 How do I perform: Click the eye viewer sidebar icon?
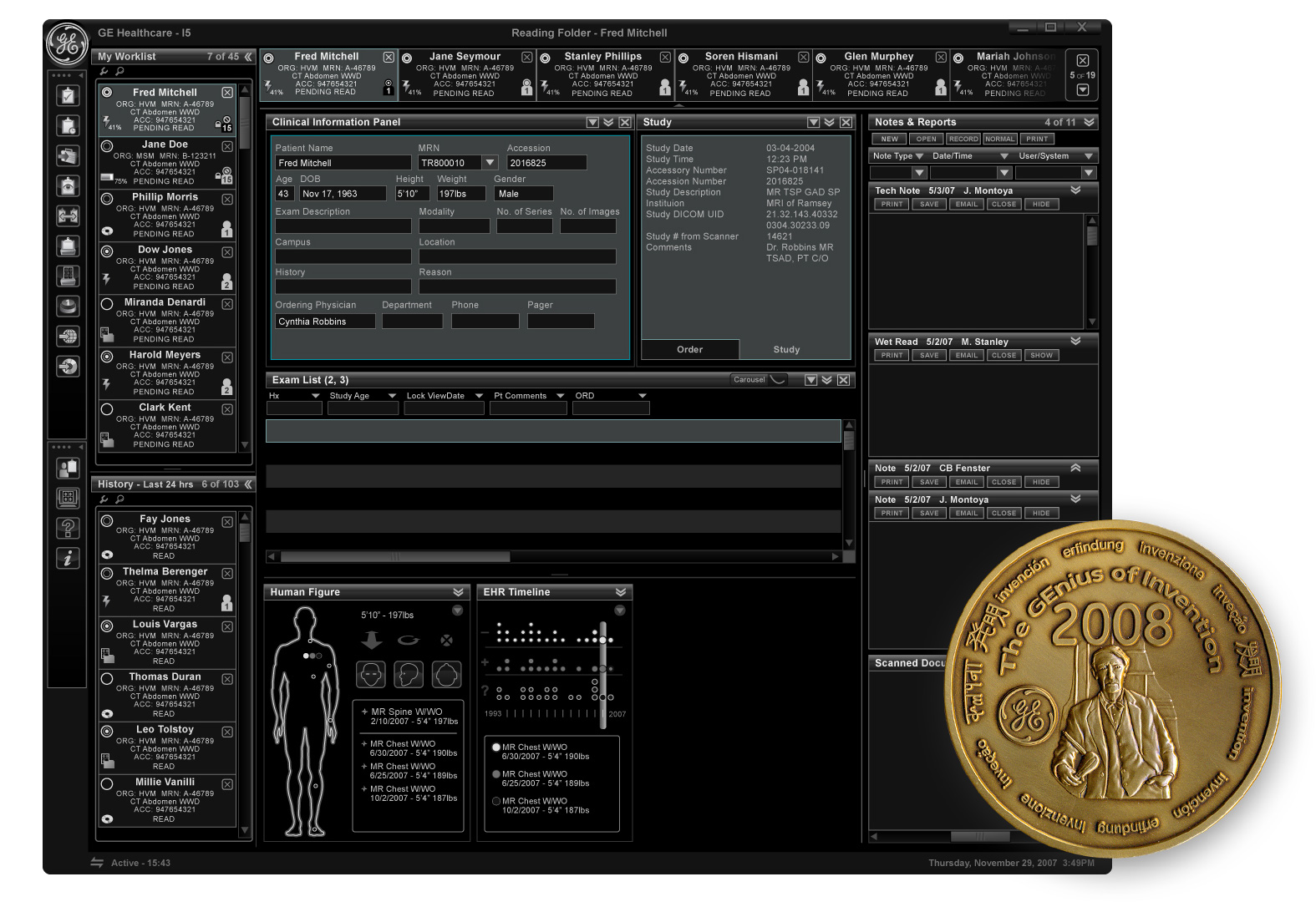tap(68, 185)
